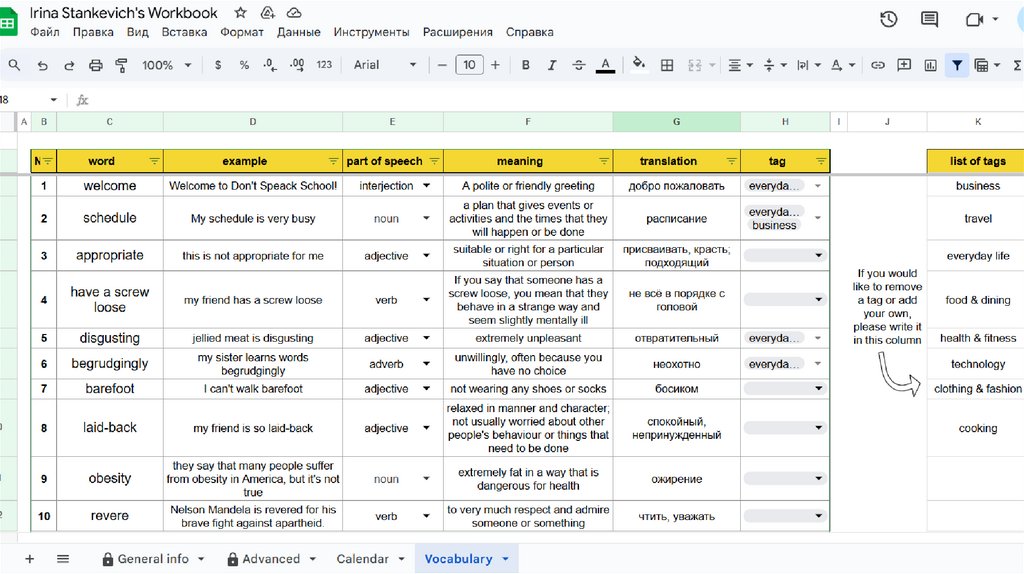Click the font size input field
Image resolution: width=1024 pixels, height=574 pixels.
click(469, 65)
